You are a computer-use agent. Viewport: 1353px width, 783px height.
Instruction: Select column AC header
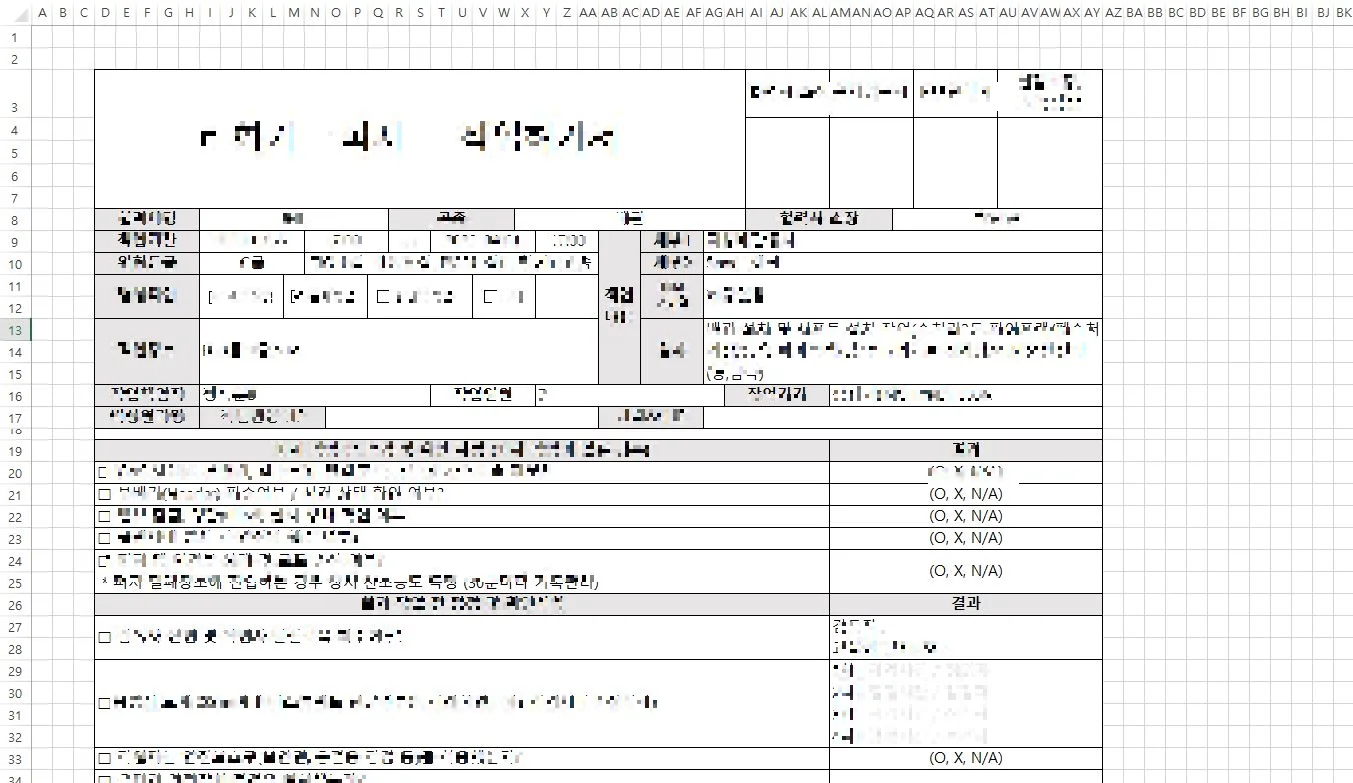(630, 13)
